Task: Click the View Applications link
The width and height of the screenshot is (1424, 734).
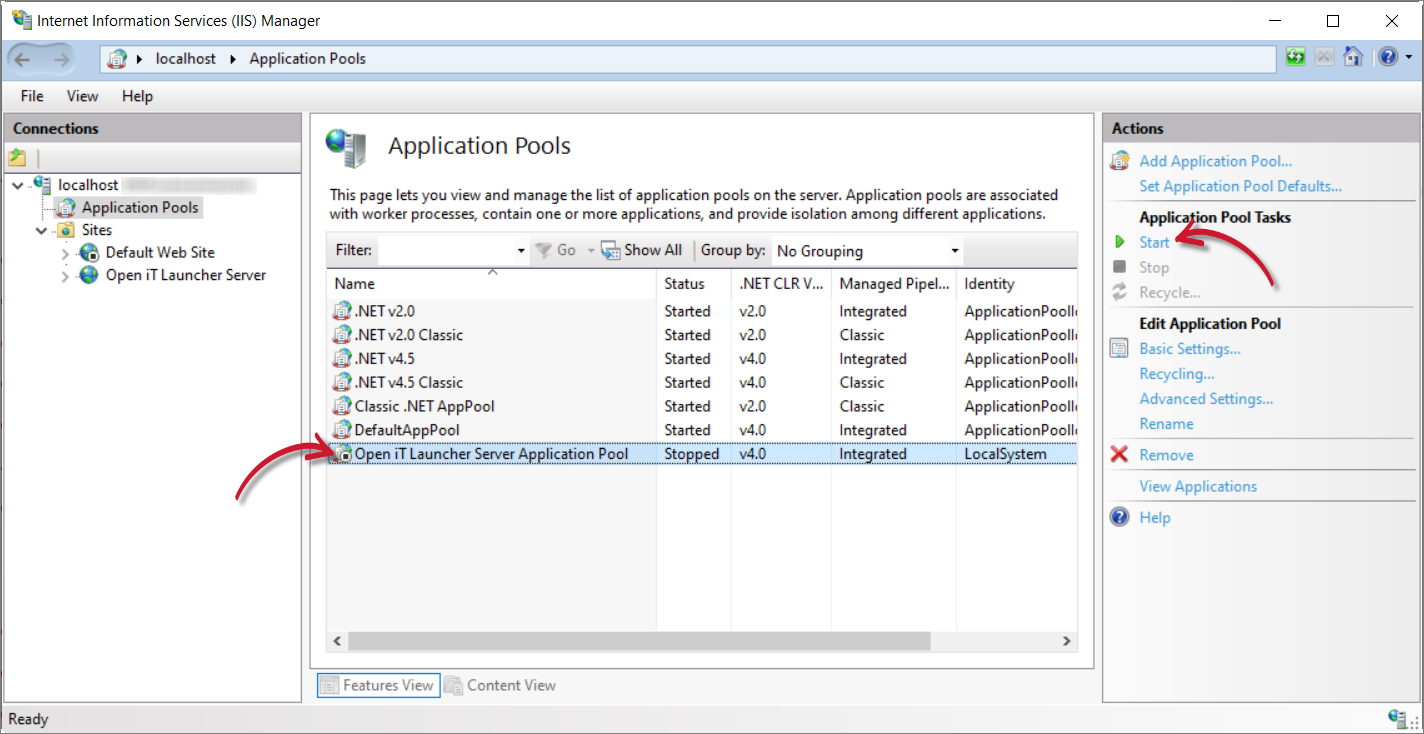Action: tap(1198, 486)
